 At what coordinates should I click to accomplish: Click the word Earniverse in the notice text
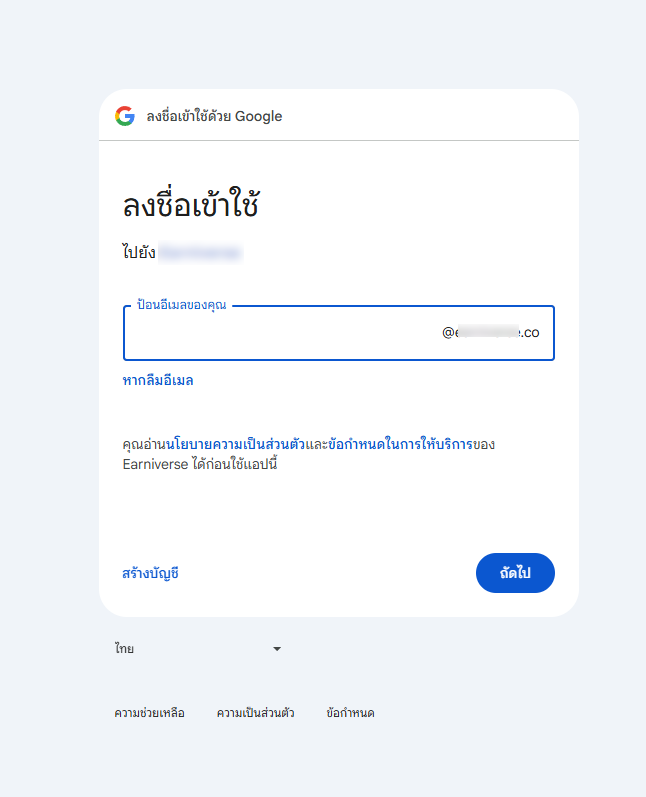155,464
